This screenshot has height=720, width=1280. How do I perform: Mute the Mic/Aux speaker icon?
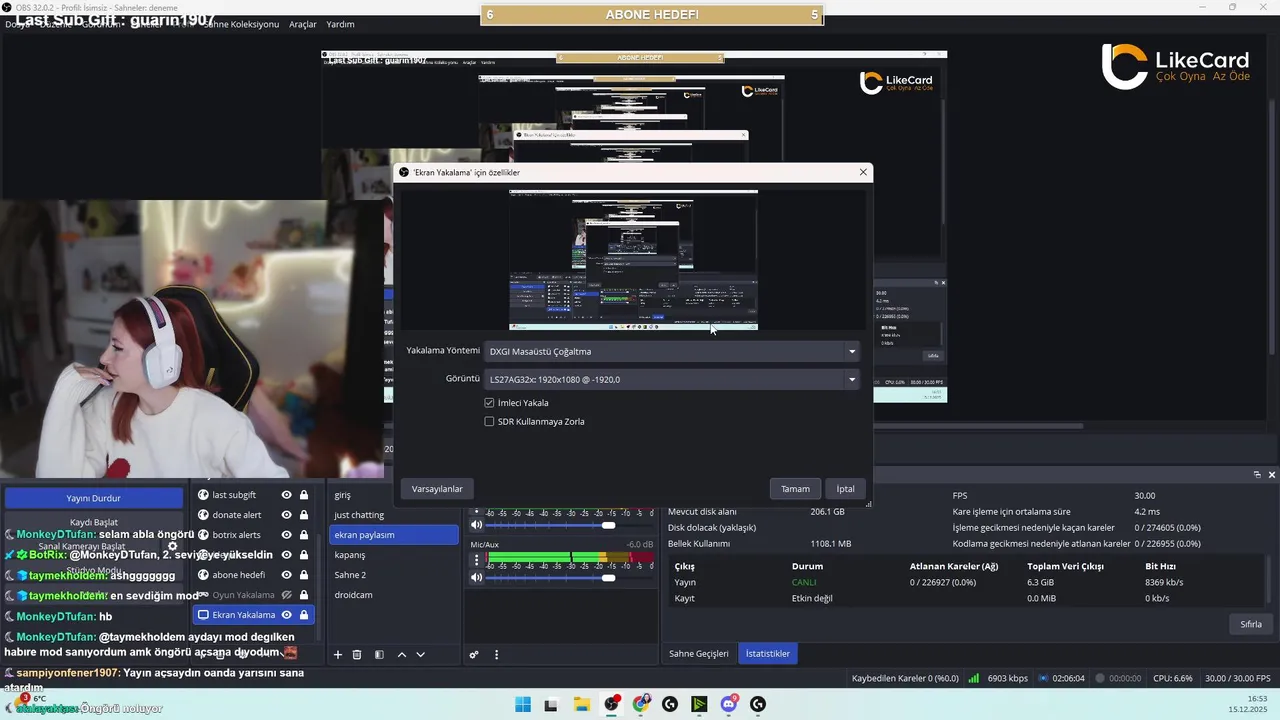(x=477, y=577)
